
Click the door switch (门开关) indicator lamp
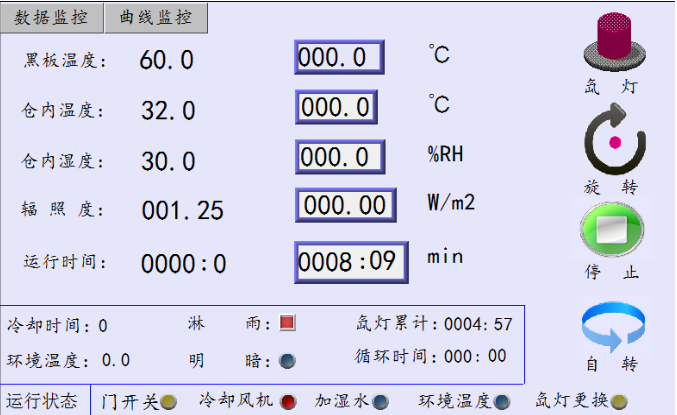tap(170, 402)
